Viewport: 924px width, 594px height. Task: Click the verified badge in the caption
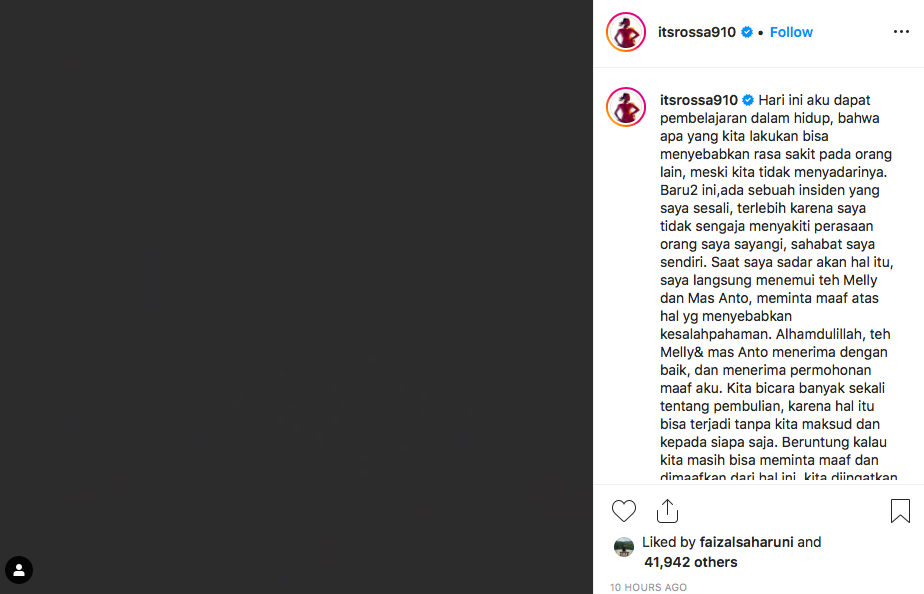[748, 100]
